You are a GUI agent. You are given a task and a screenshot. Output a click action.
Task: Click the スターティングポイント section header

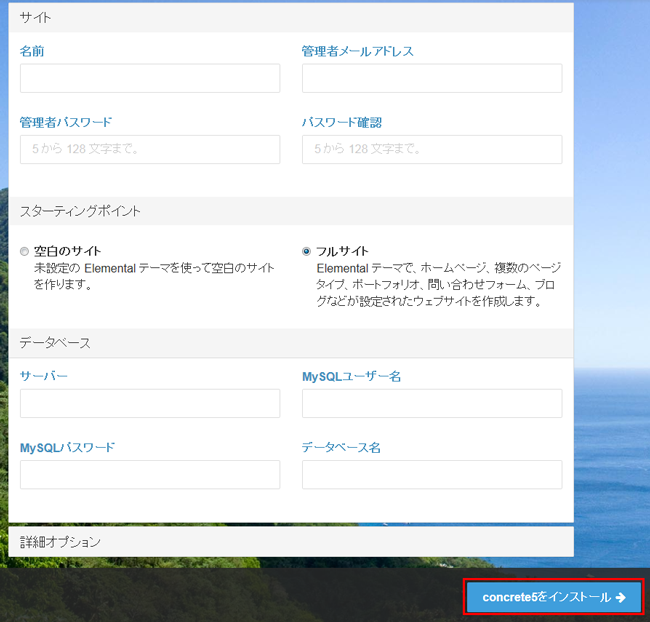[x=80, y=211]
